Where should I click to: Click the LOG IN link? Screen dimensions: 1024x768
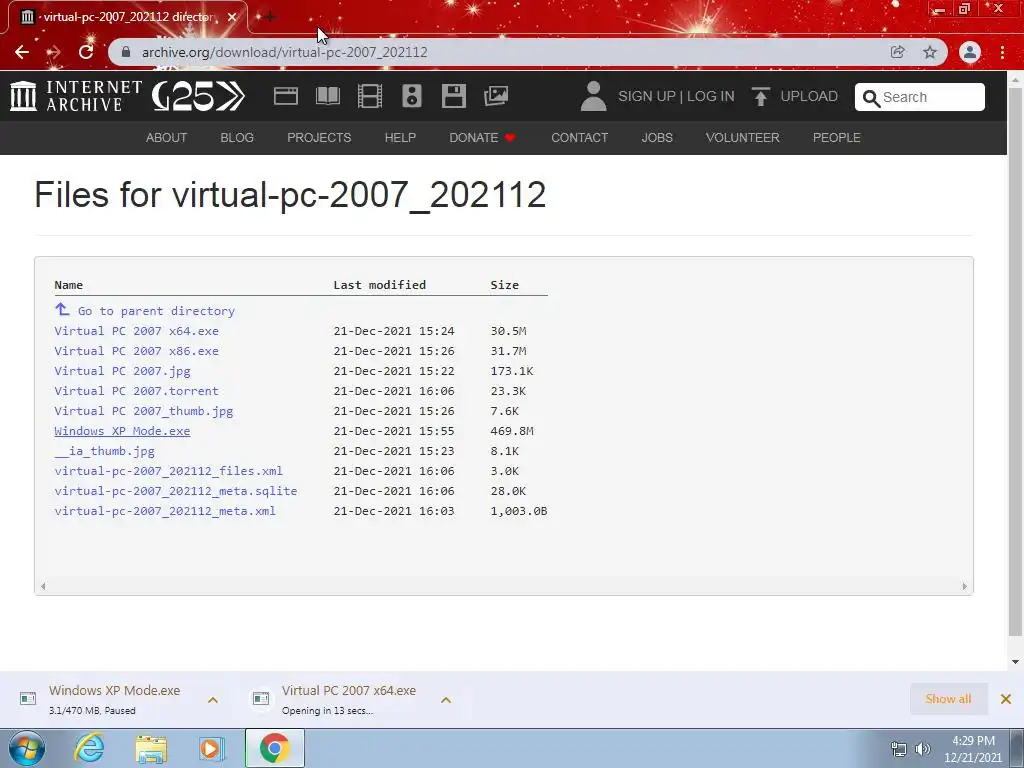[x=711, y=97]
